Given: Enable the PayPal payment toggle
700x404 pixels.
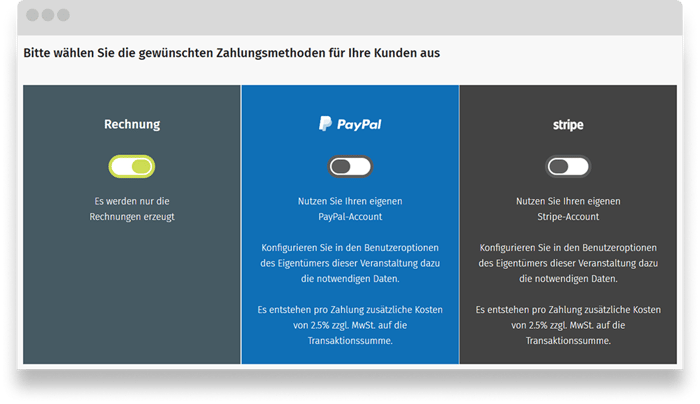Looking at the screenshot, I should (350, 167).
